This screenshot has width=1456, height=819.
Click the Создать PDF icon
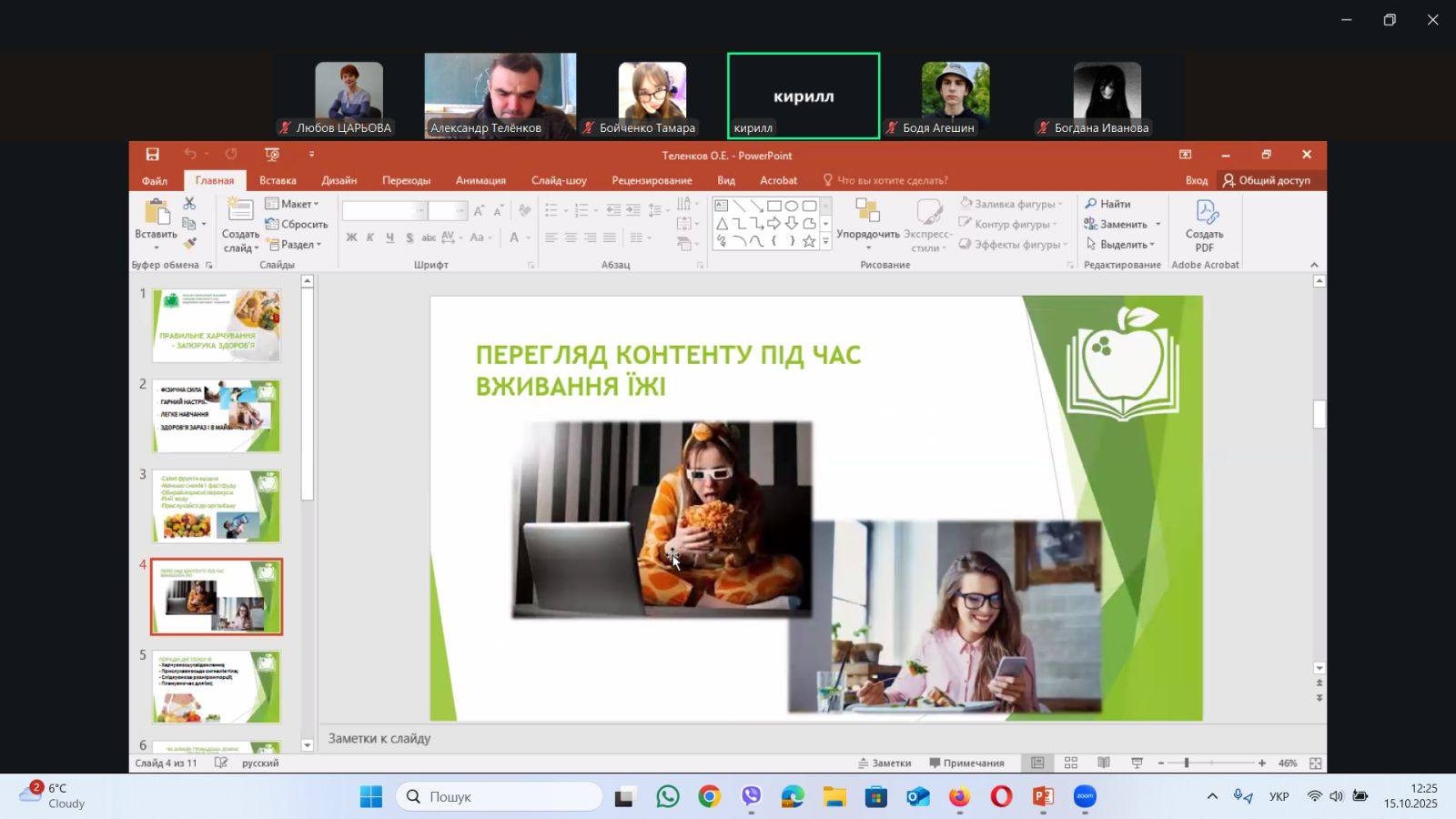[1204, 226]
